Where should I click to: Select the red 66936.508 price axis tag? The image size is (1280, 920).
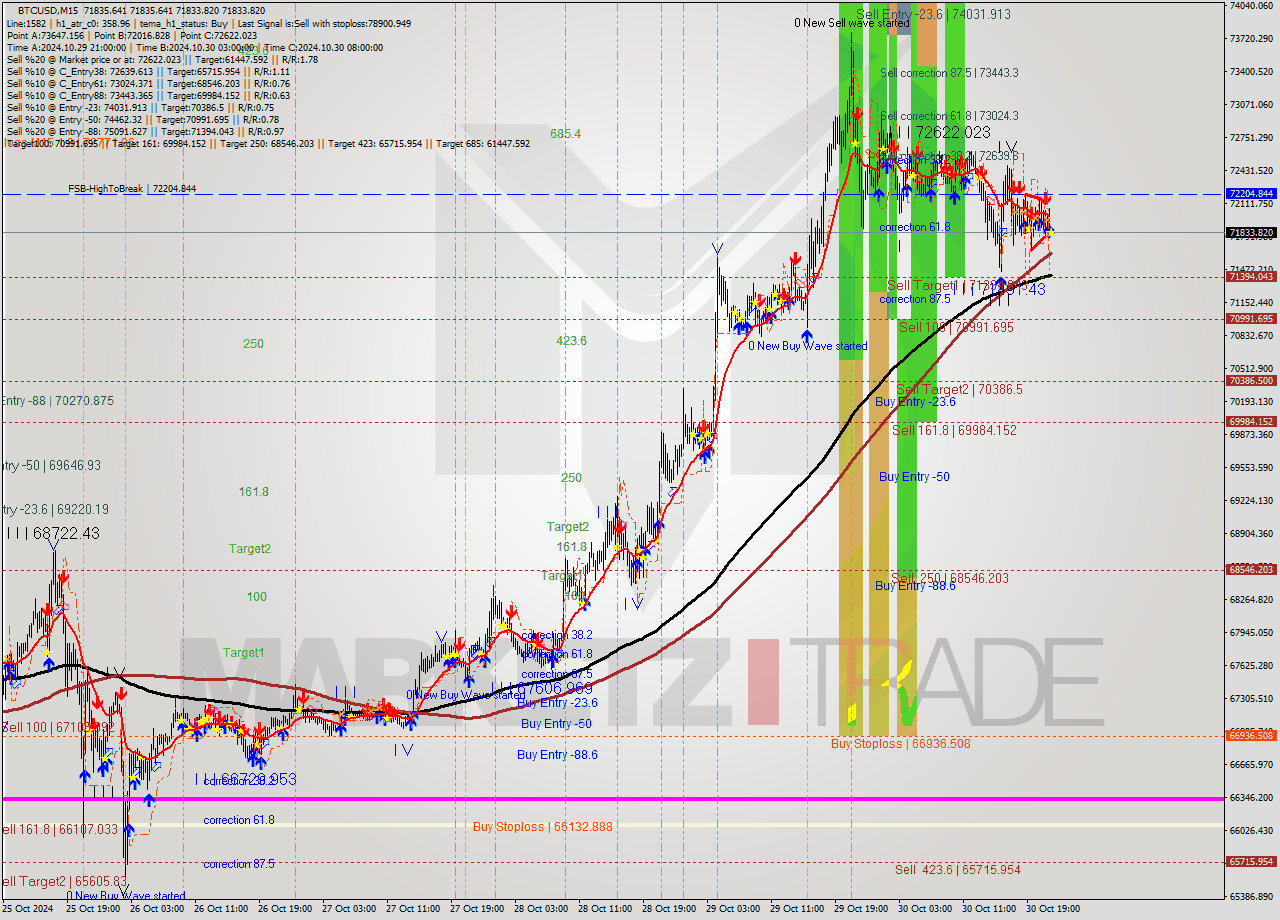(1250, 735)
